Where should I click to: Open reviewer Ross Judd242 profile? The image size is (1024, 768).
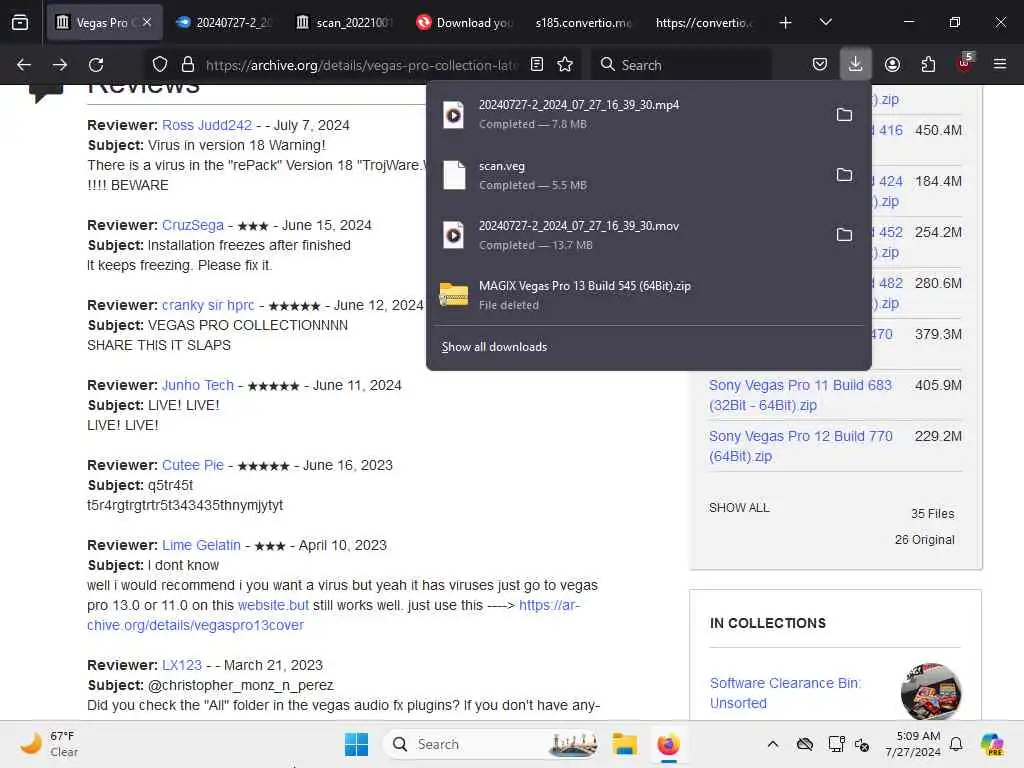(x=206, y=125)
